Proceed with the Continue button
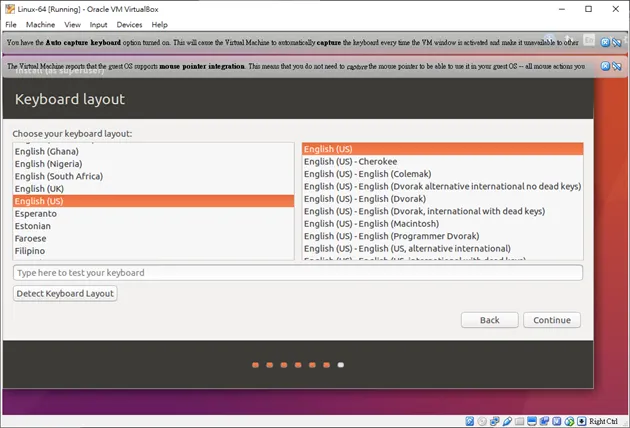 coord(552,320)
